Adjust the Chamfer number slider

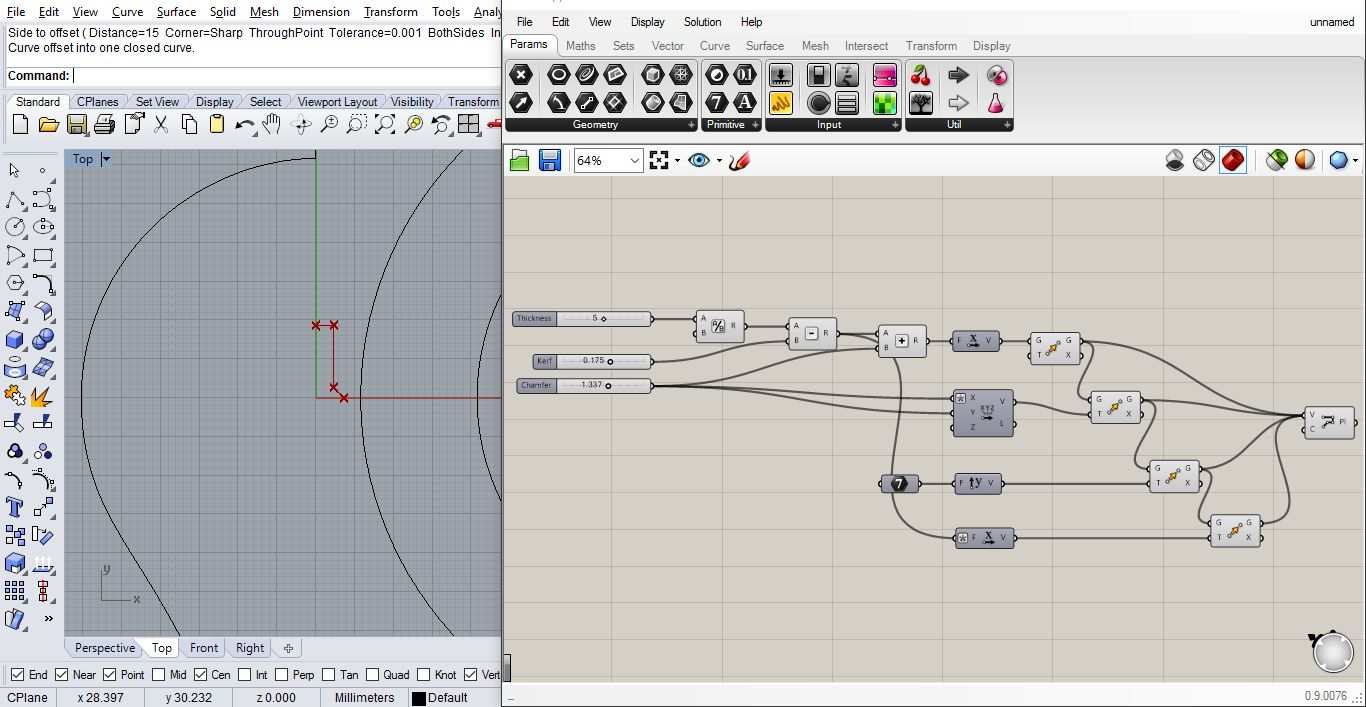[585, 385]
